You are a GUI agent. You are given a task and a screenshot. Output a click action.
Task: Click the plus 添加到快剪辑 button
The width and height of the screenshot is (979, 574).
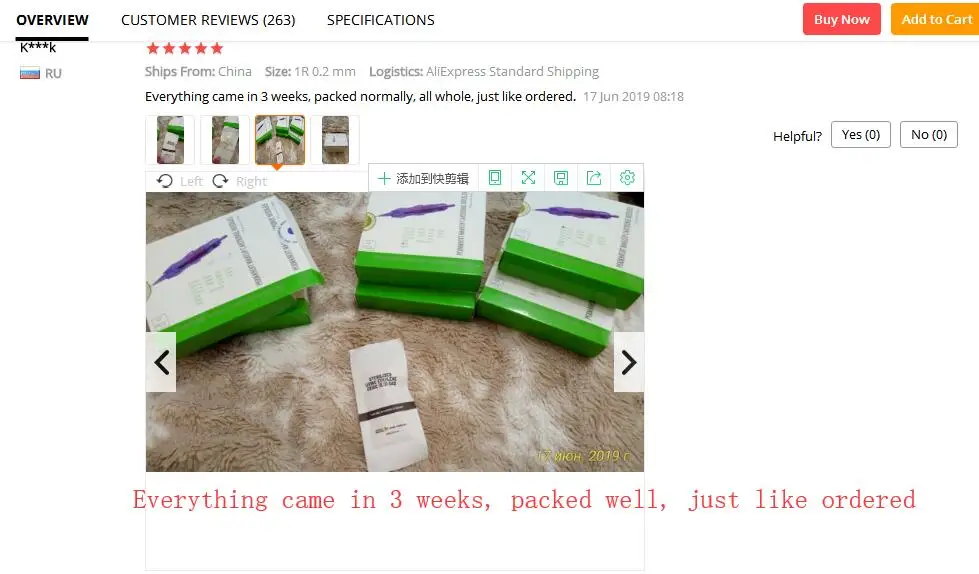[423, 179]
